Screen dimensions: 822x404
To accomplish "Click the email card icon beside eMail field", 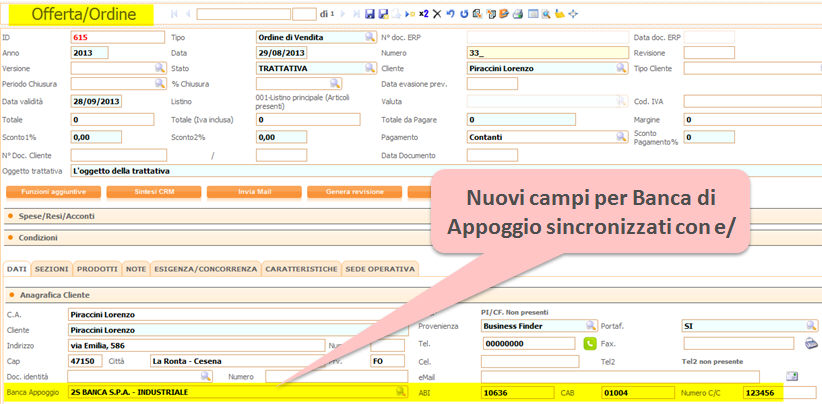I will coord(792,376).
